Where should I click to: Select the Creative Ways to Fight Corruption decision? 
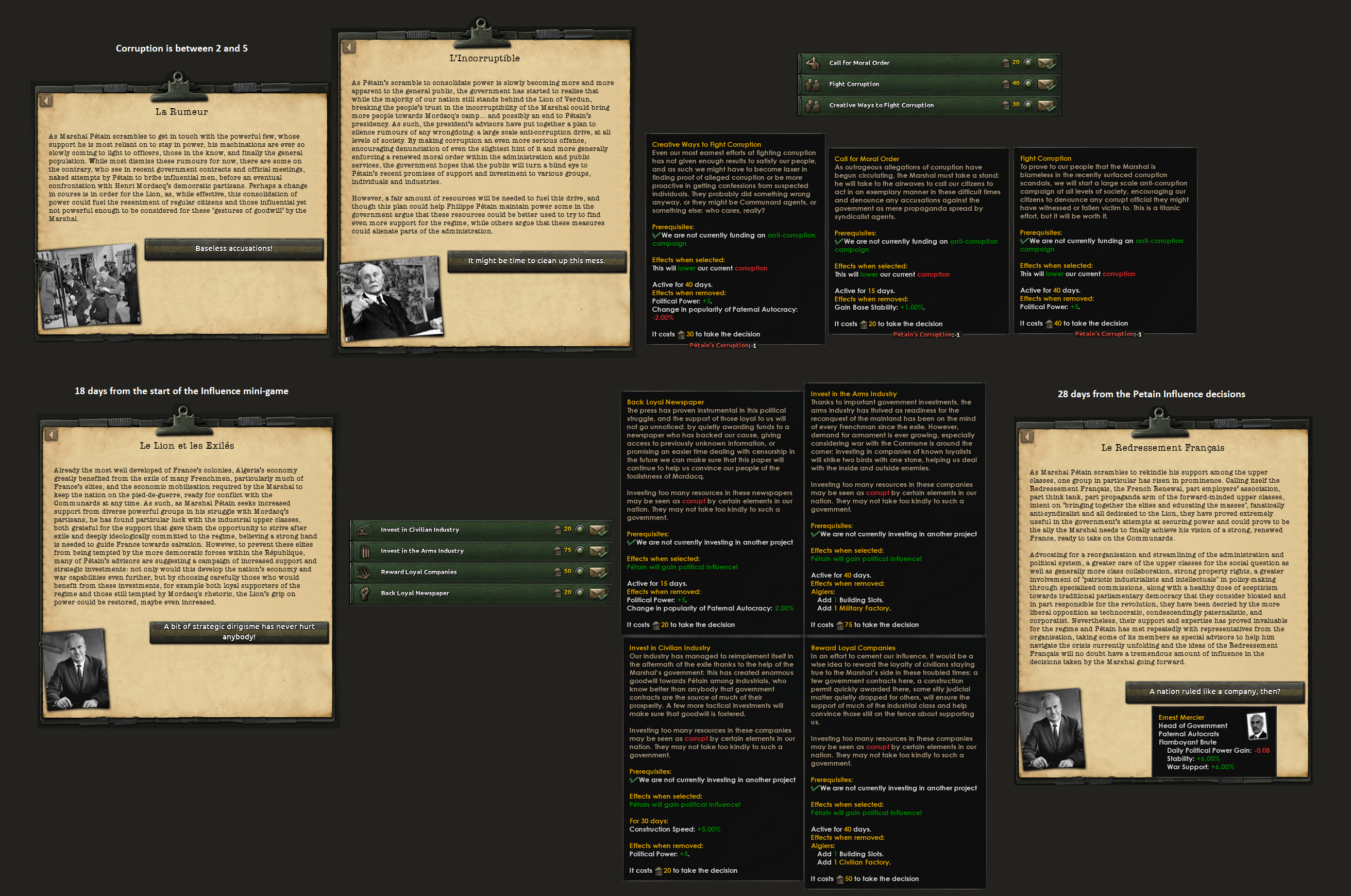[881, 105]
